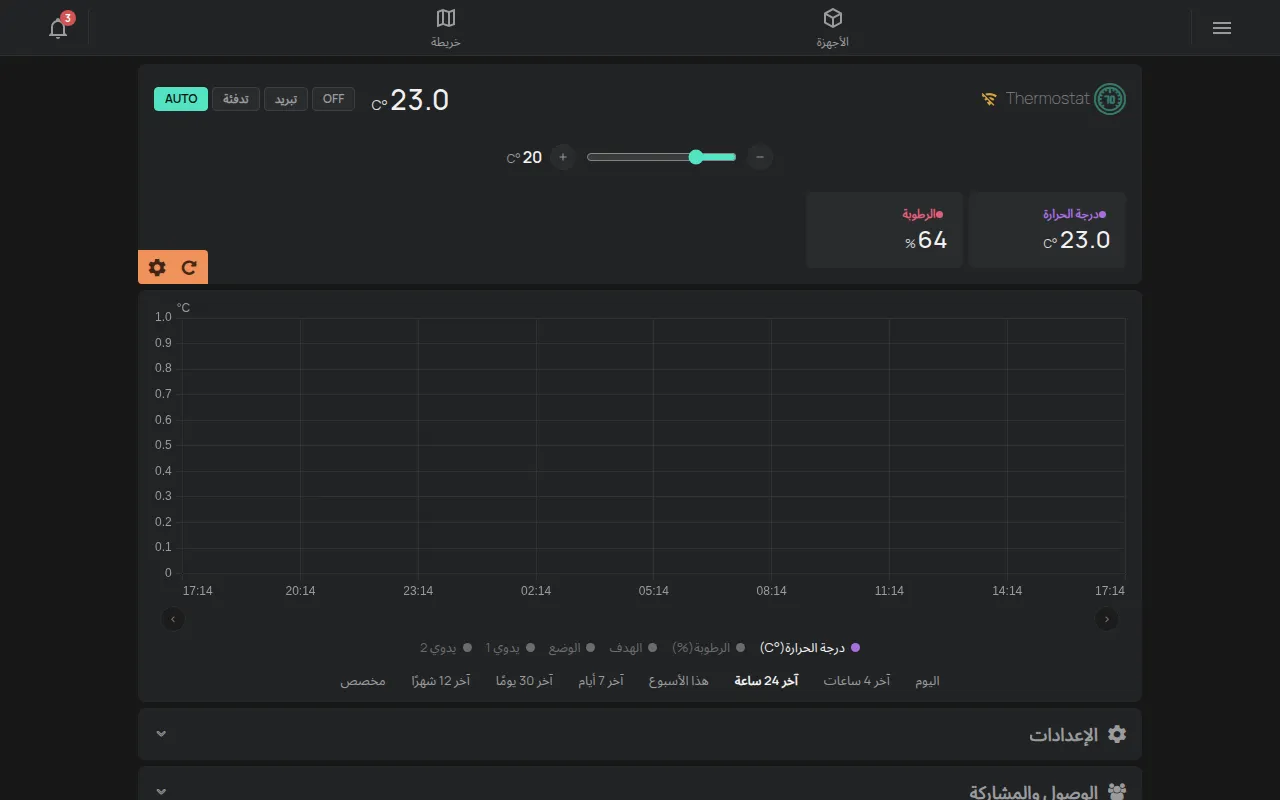Click the target temperature slider handle
Screen dimensions: 1280x800
pos(696,157)
